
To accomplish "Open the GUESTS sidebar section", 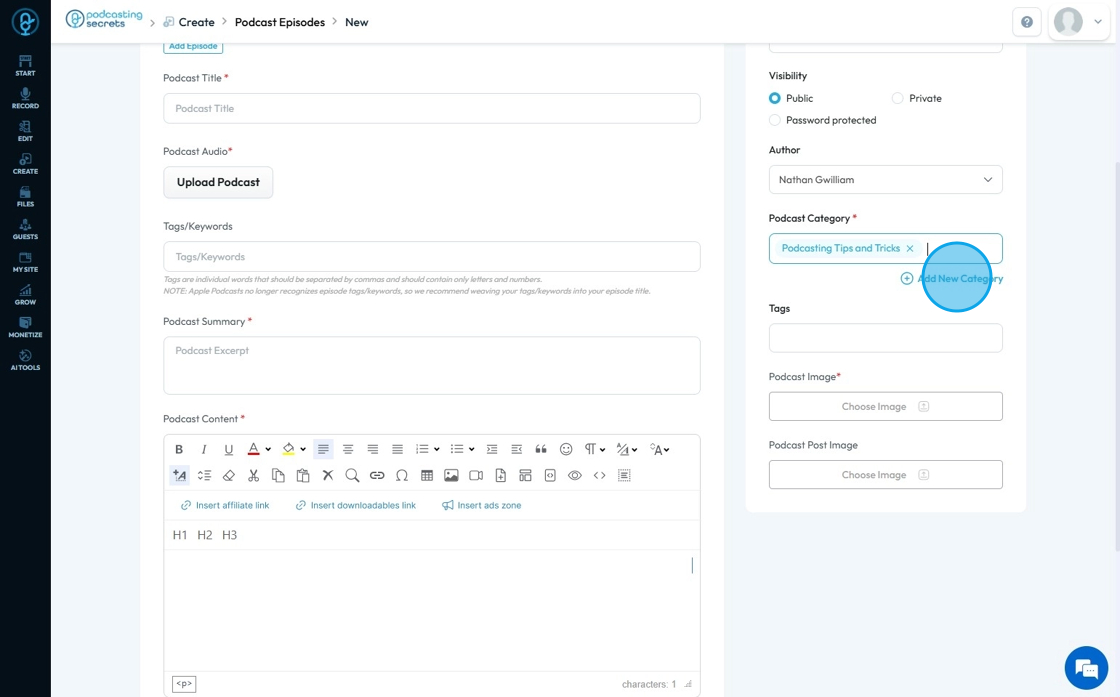I will [x=25, y=229].
